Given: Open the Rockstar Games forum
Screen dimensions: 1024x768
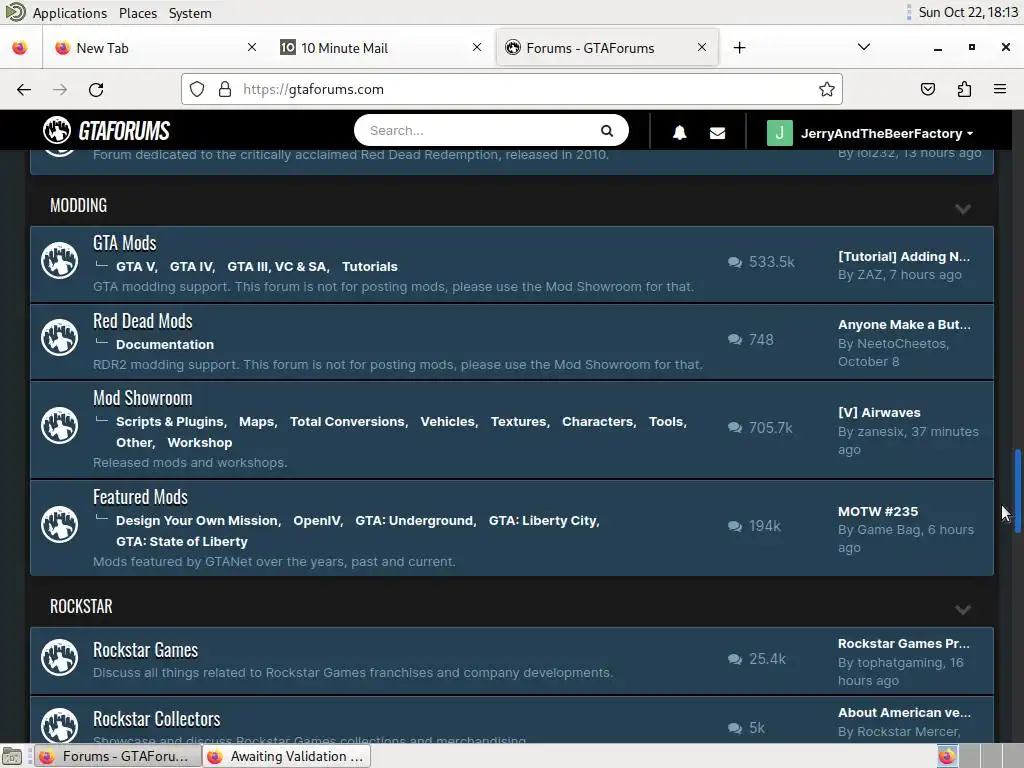Looking at the screenshot, I should pos(146,650).
